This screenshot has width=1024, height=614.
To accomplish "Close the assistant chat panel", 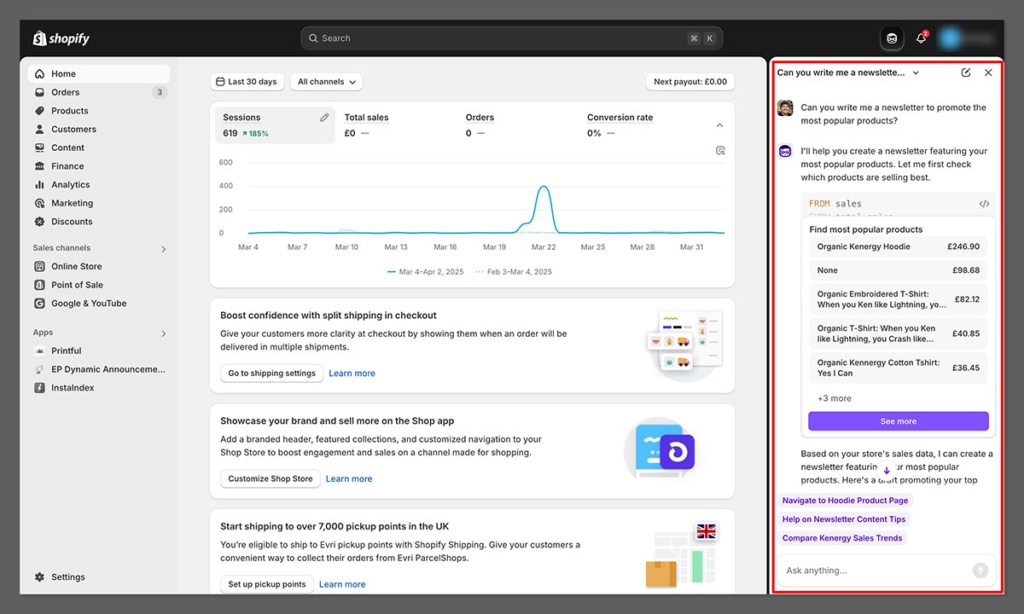I will (x=988, y=73).
